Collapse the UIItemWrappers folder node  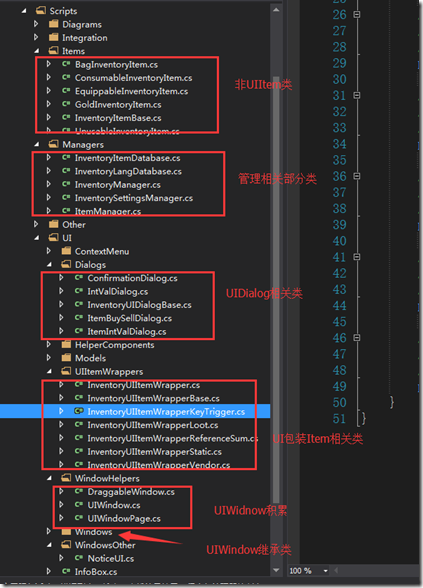point(50,371)
